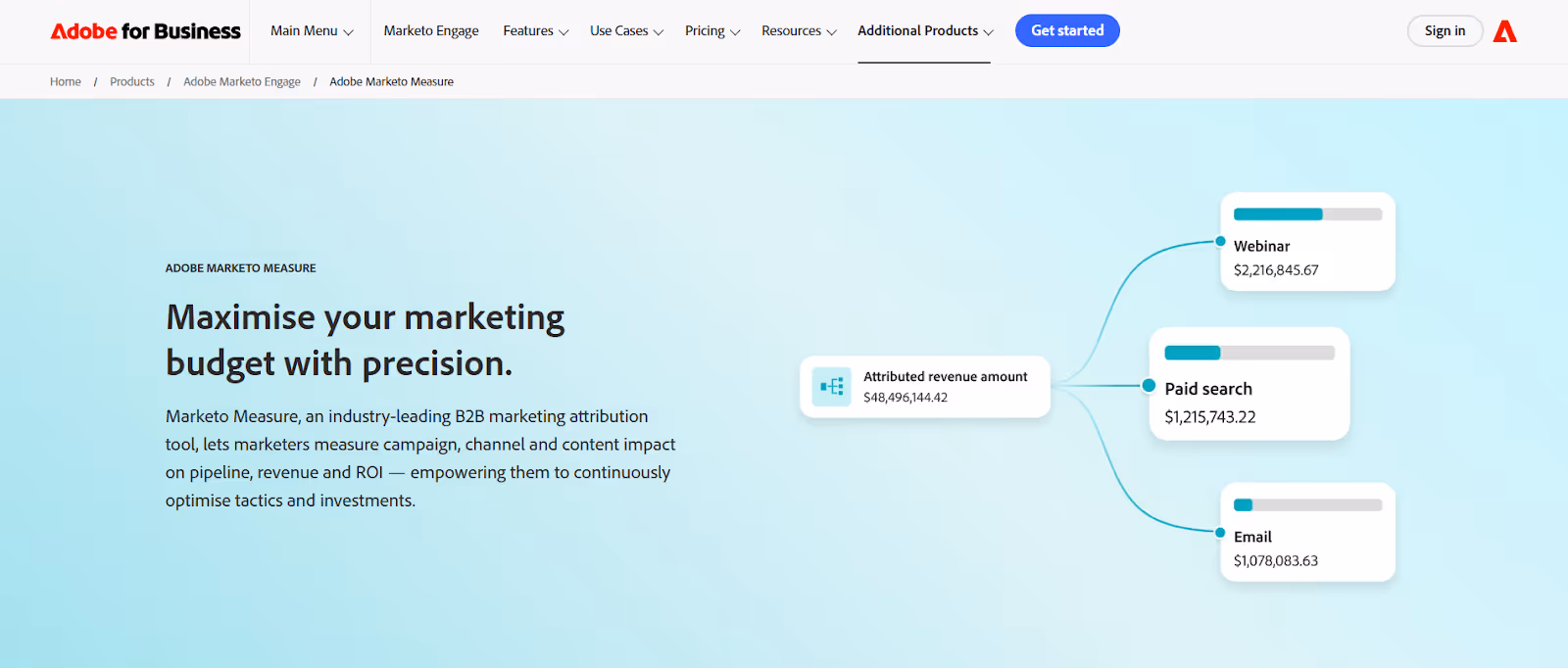Click the Webinar connector dot
Screen dimensions: 1568x668
tap(1220, 242)
